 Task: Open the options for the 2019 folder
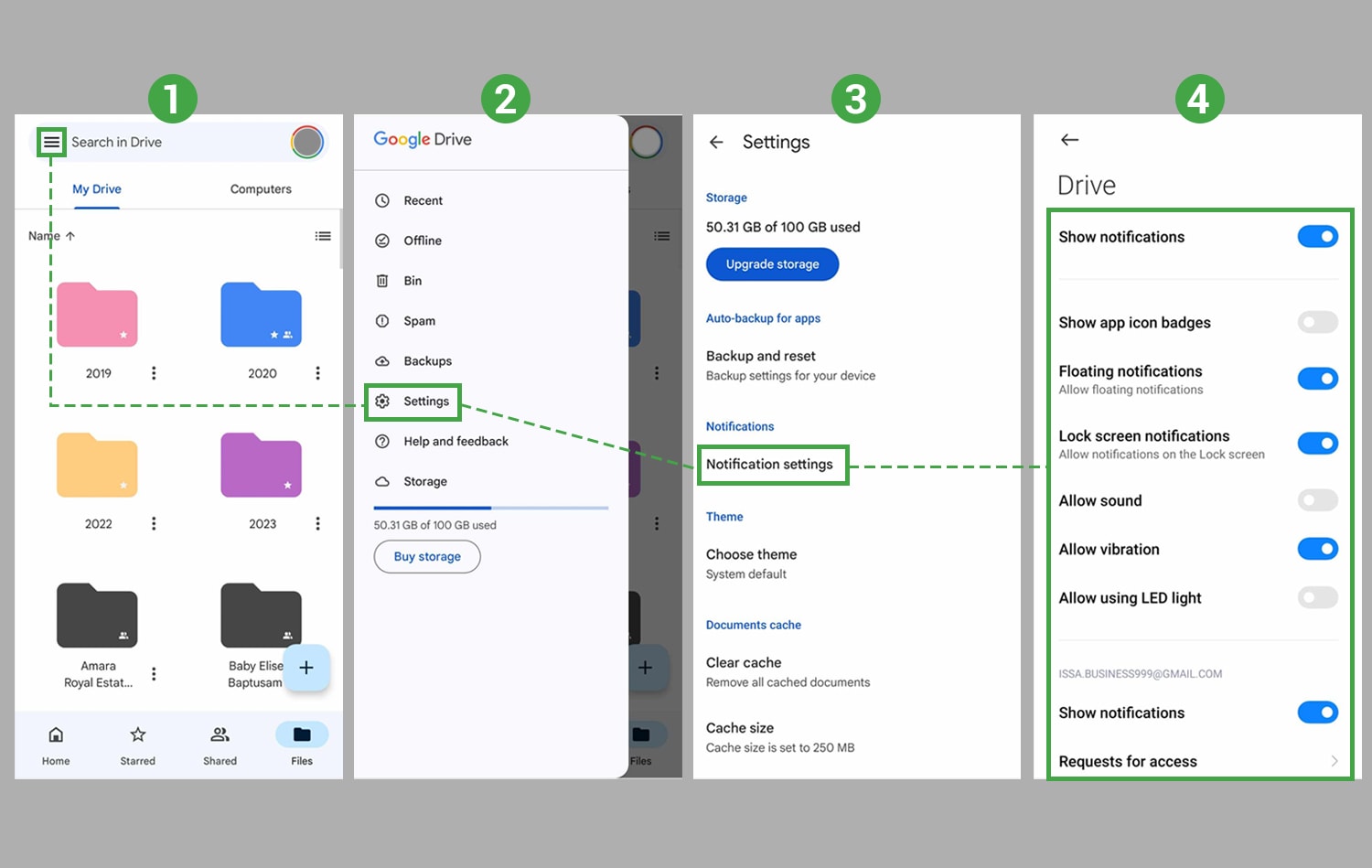pos(154,372)
